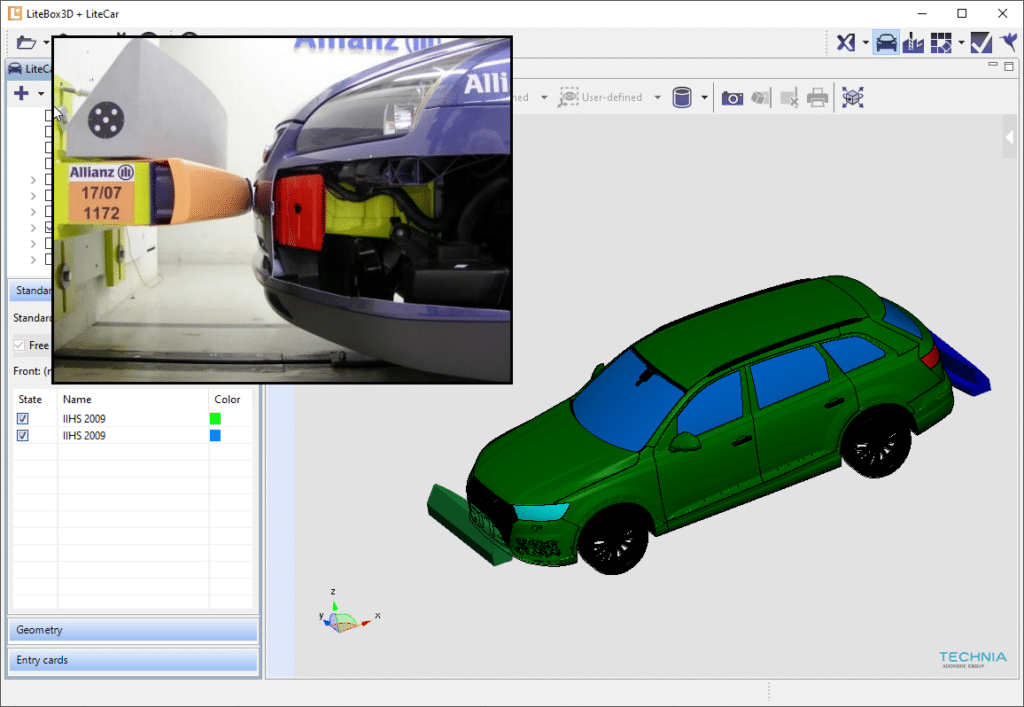Screen dimensions: 1024x707
Task: Expand the bottommost chevron in the LiteCar tree
Action: pos(33,260)
